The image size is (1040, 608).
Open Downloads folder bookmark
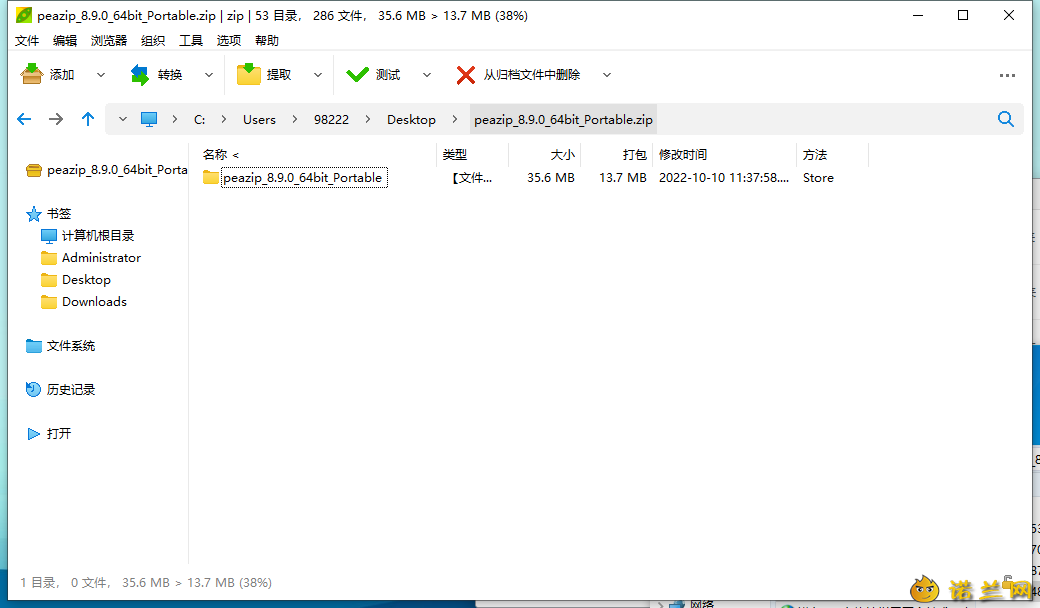coord(84,302)
